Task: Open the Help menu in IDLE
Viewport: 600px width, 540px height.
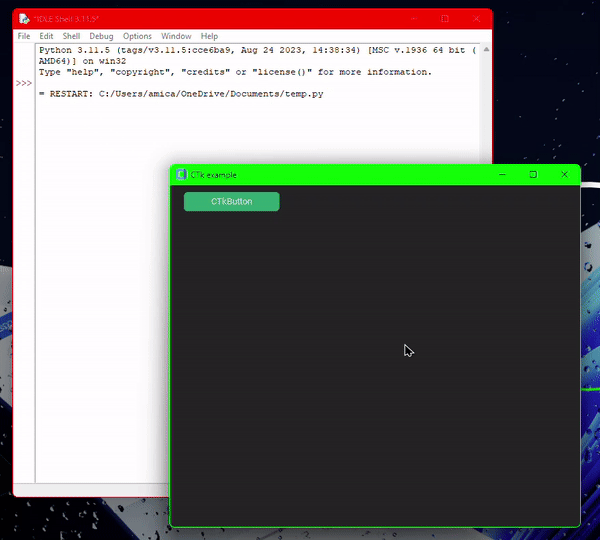Action: [x=209, y=36]
